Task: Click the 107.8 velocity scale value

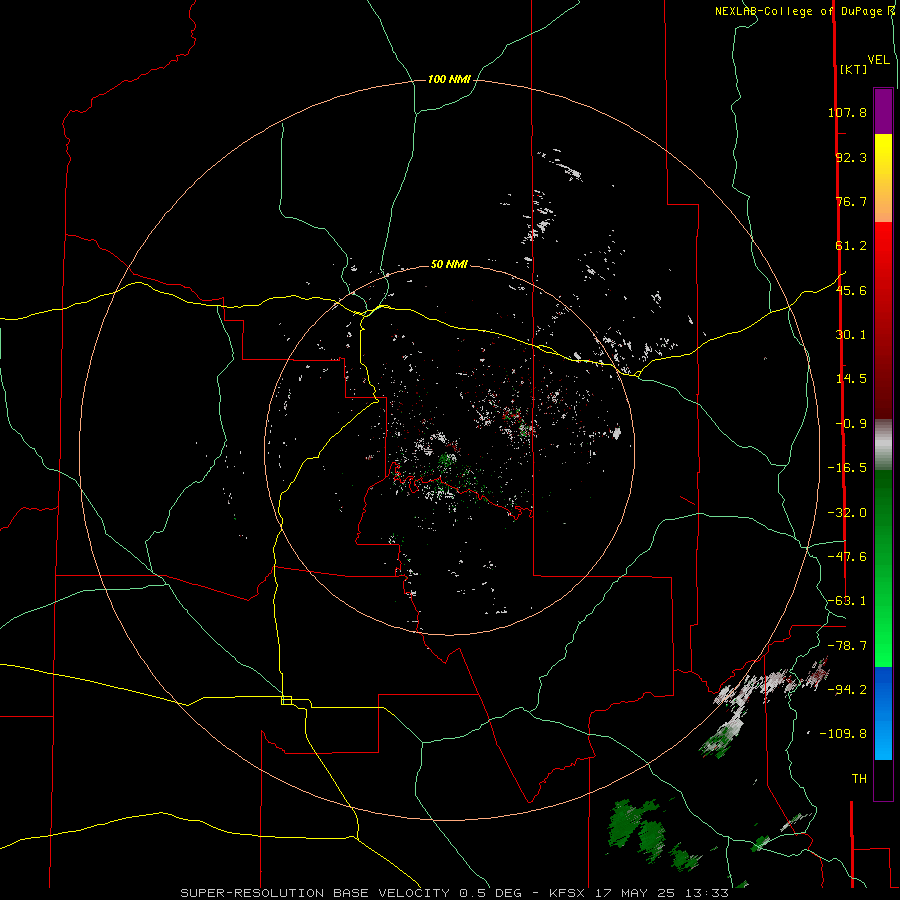Action: (x=847, y=112)
